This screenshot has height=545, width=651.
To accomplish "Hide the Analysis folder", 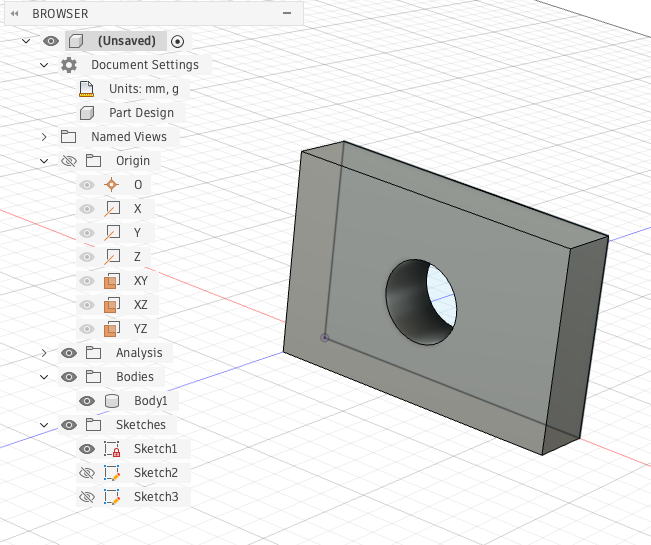I will (x=69, y=353).
